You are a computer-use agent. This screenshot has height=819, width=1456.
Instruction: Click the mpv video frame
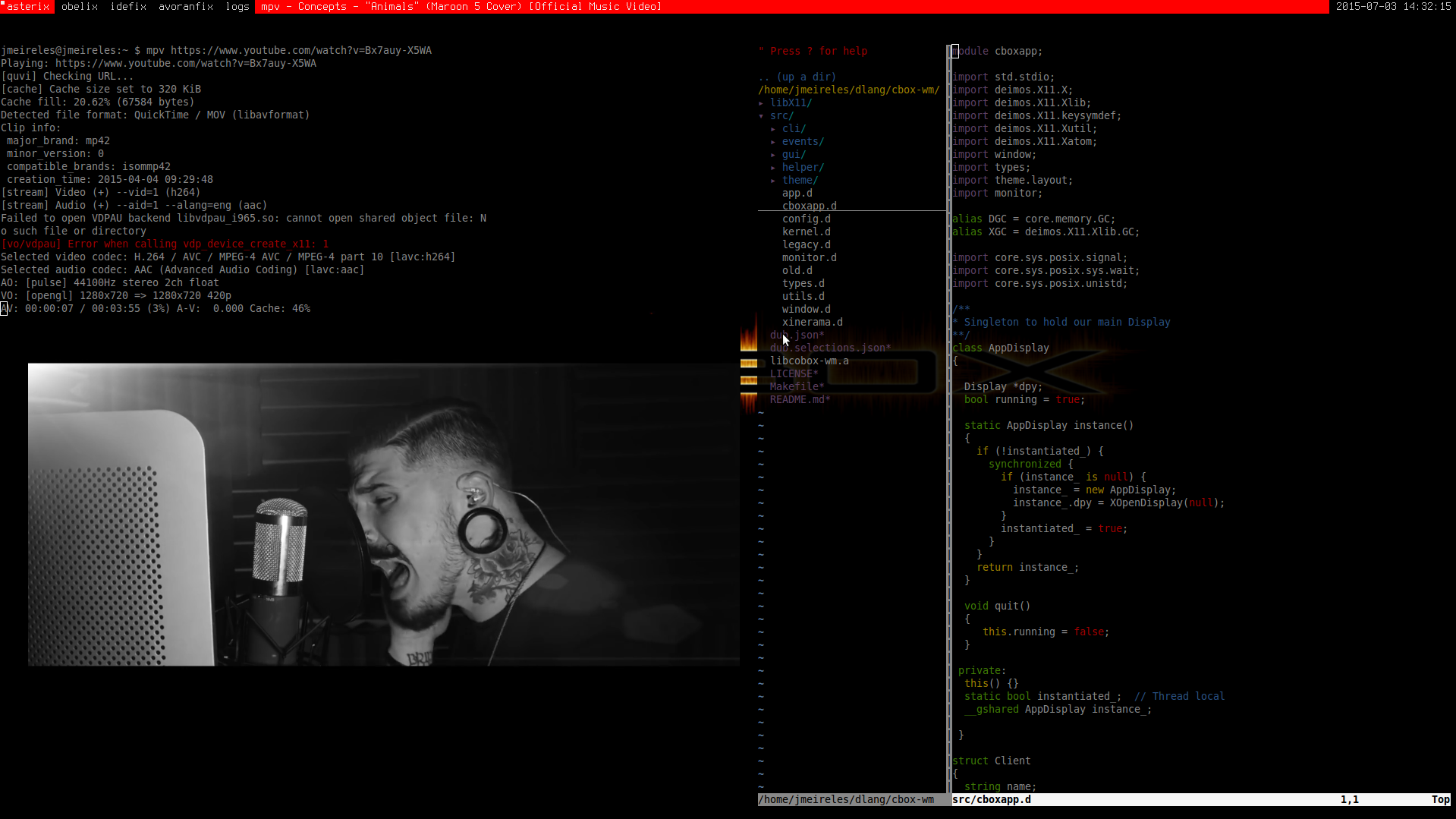tap(384, 515)
